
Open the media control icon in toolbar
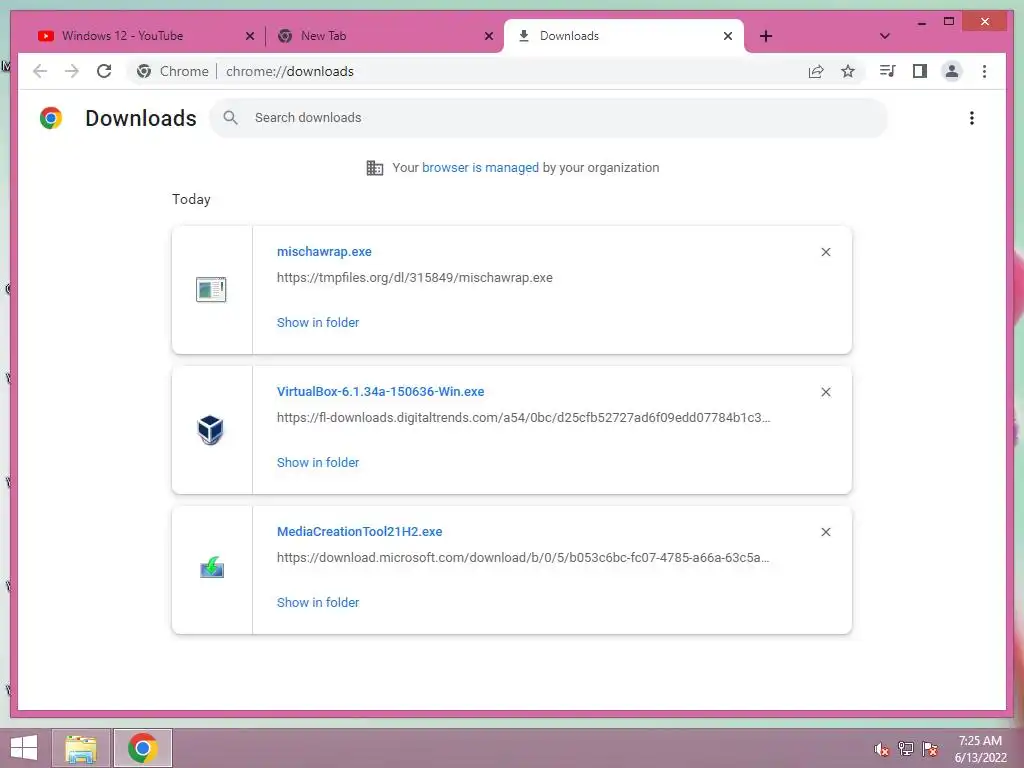coord(887,71)
